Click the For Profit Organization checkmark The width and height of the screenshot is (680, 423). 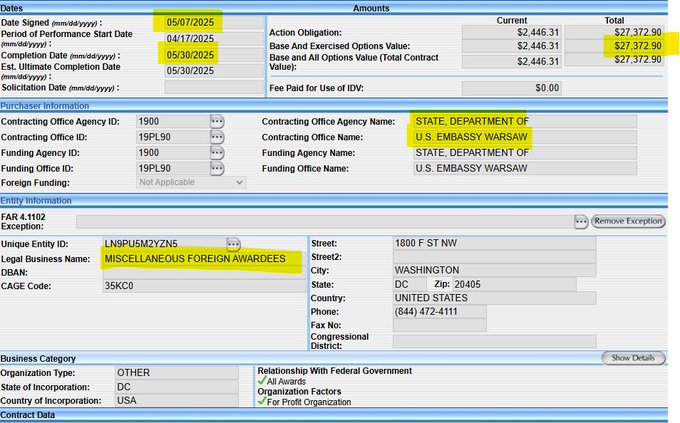point(262,402)
